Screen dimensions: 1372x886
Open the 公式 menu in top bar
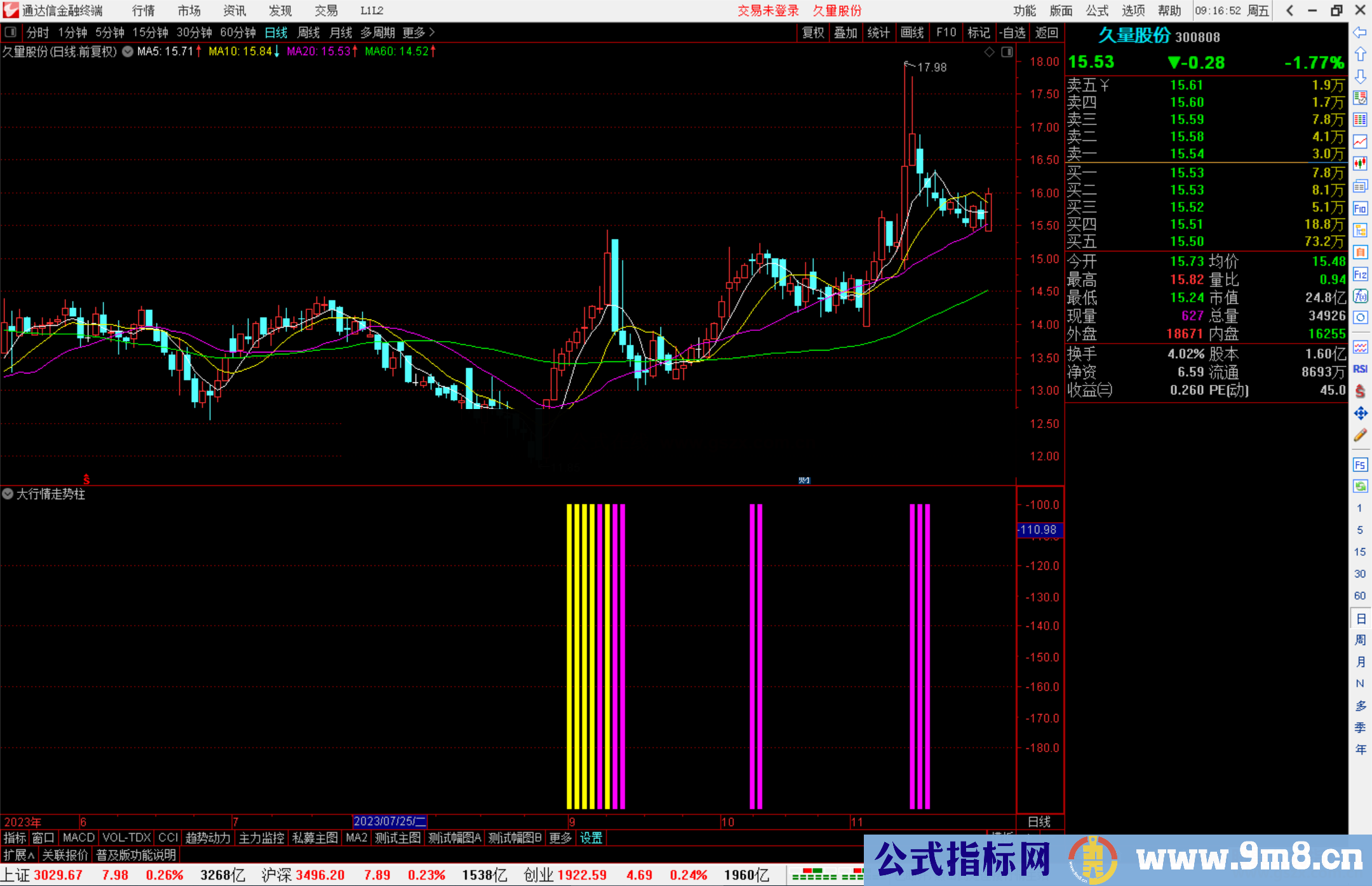[1097, 10]
